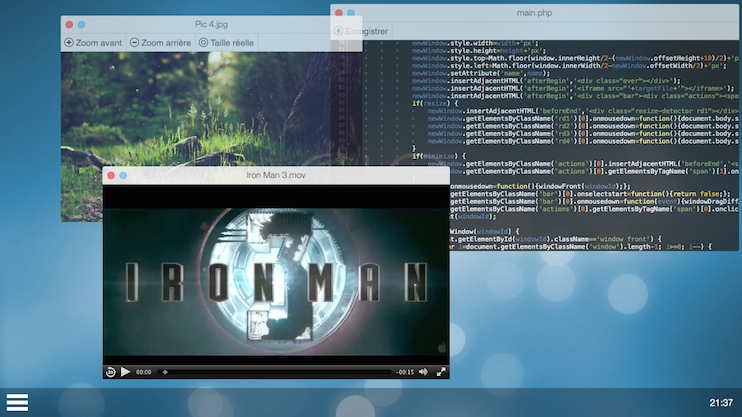The height and width of the screenshot is (417, 742).
Task: Click the main.php title bar
Action: point(534,13)
